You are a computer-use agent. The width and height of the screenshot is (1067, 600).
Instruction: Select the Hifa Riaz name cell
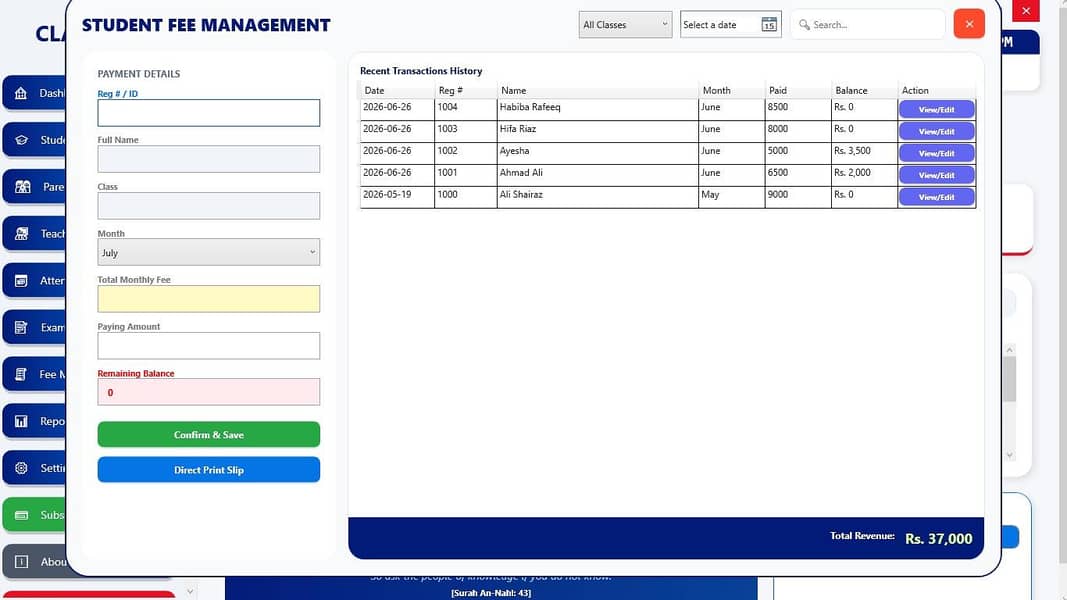pos(597,131)
